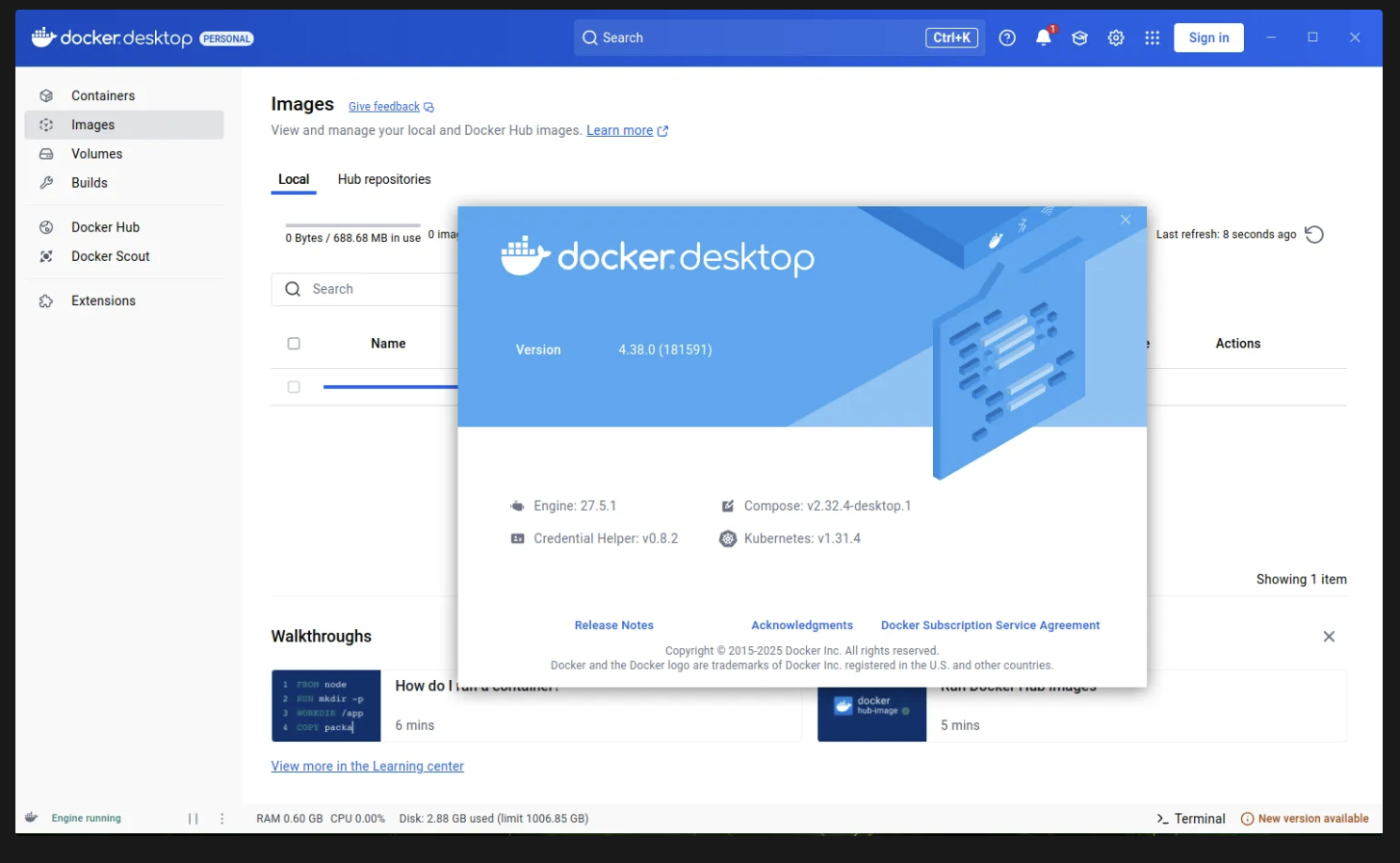
Task: Click the Extensions puzzle icon
Action: [x=46, y=301]
